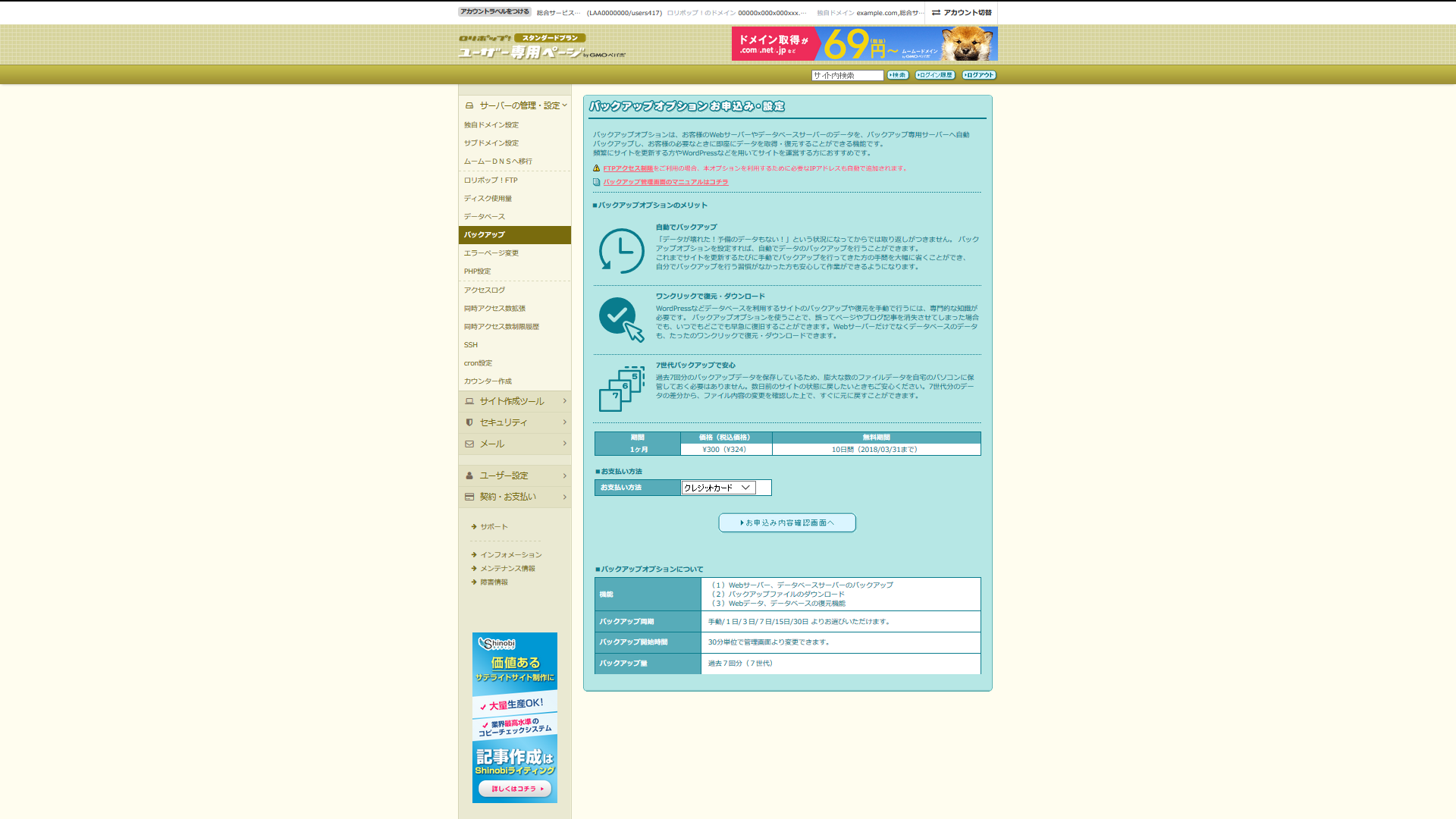The height and width of the screenshot is (819, 1456).
Task: Click the automatic backup clock icon
Action: pos(621,251)
